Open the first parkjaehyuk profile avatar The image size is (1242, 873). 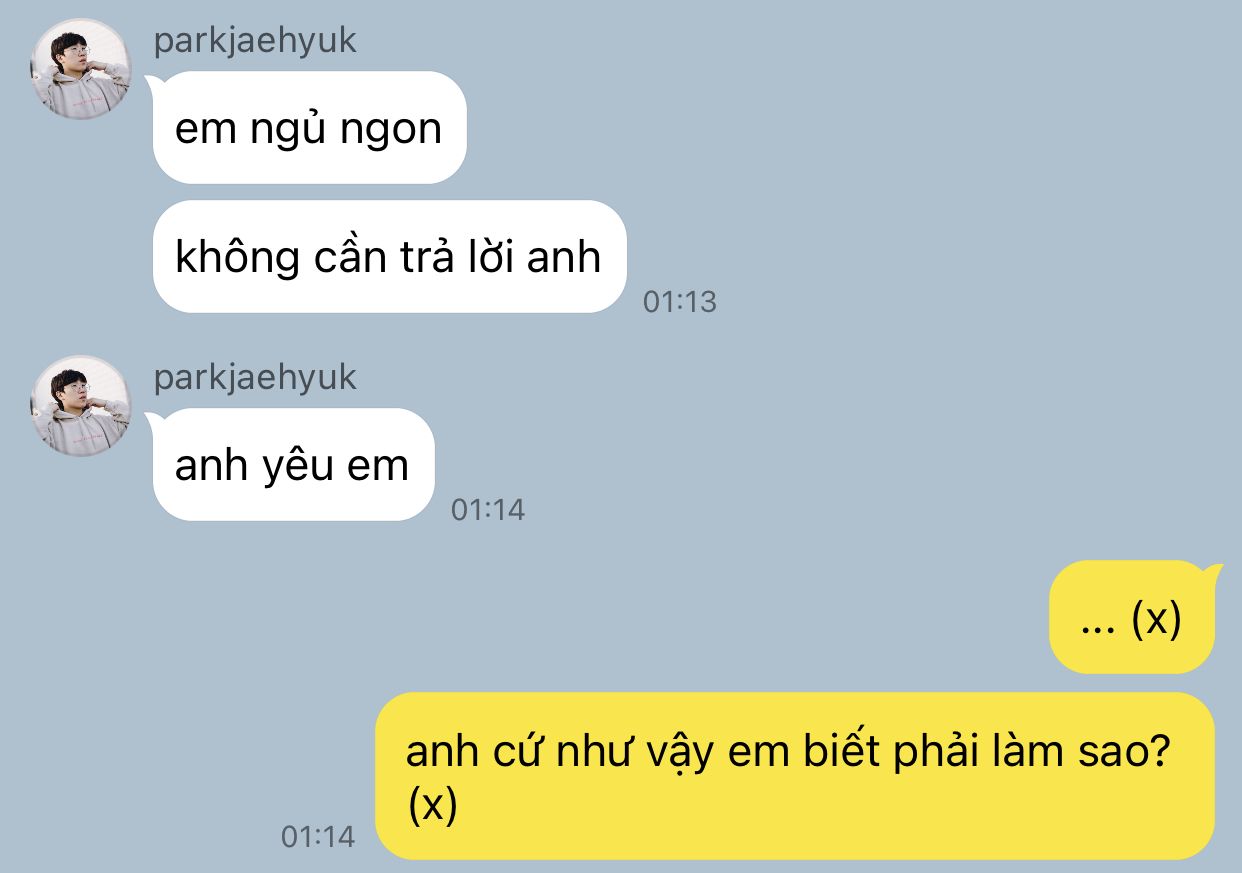[81, 69]
